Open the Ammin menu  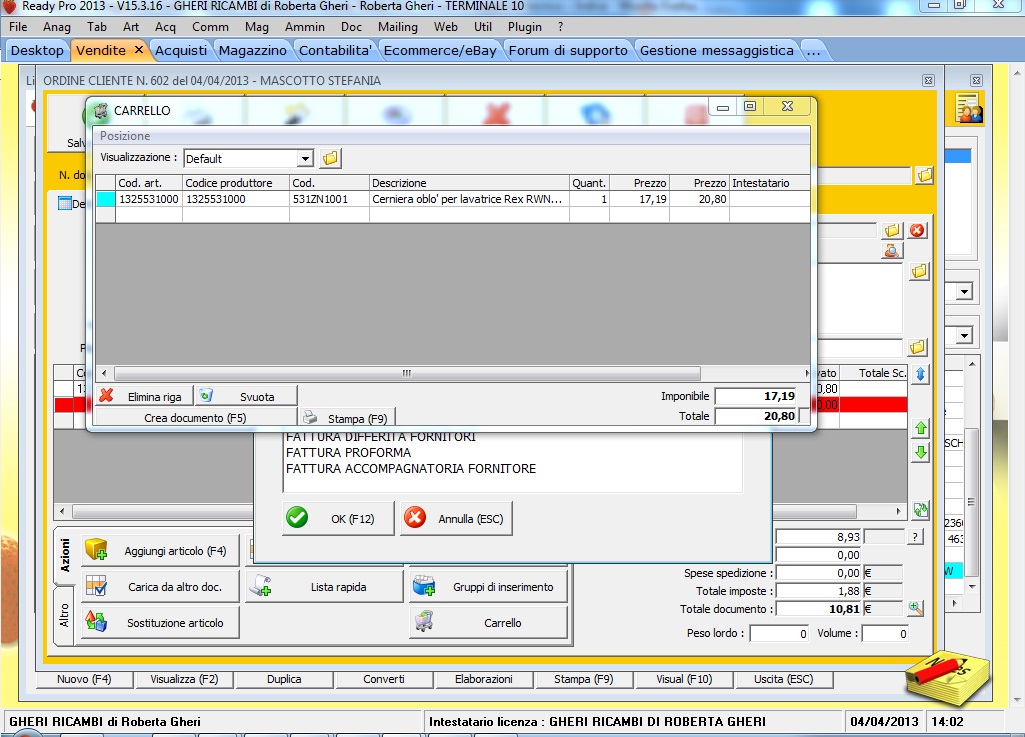[305, 27]
